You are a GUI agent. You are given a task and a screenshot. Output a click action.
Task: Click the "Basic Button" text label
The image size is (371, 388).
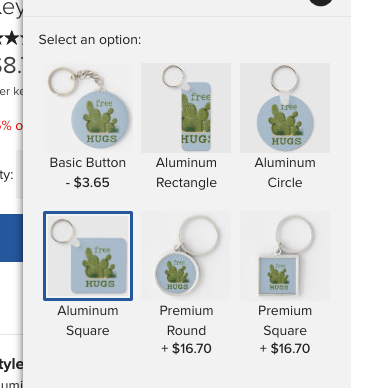88,163
